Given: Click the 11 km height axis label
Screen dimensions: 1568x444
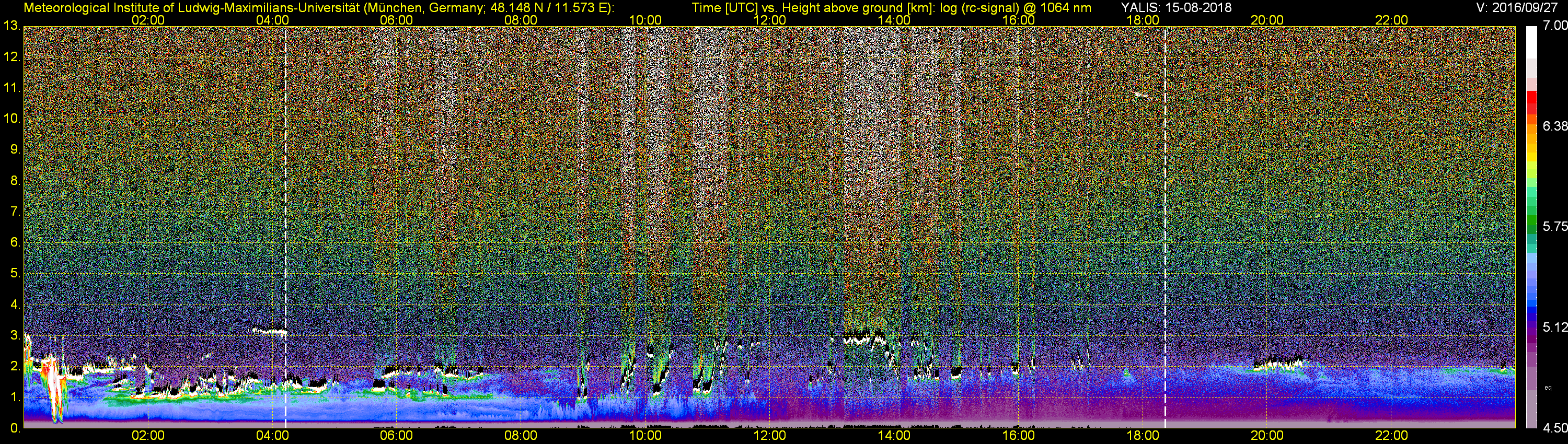Looking at the screenshot, I should [x=11, y=88].
